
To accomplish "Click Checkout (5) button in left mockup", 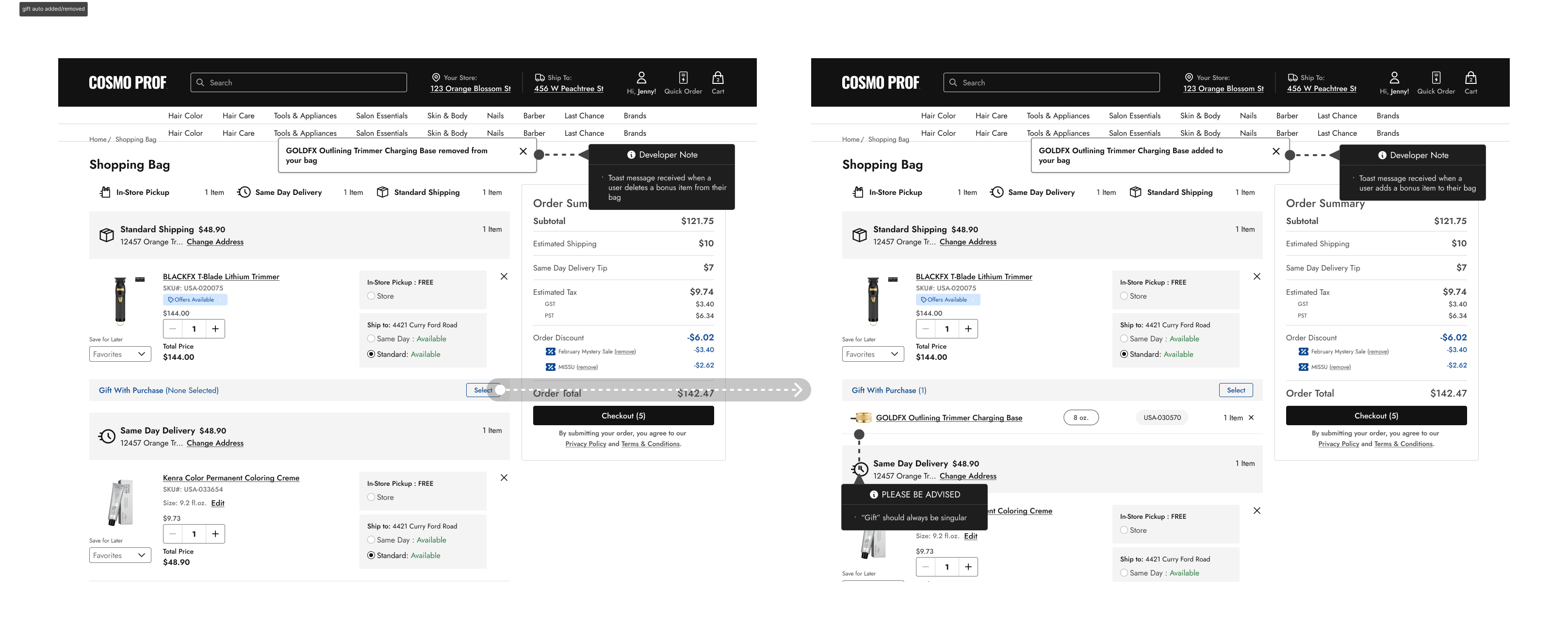I will 623,416.
